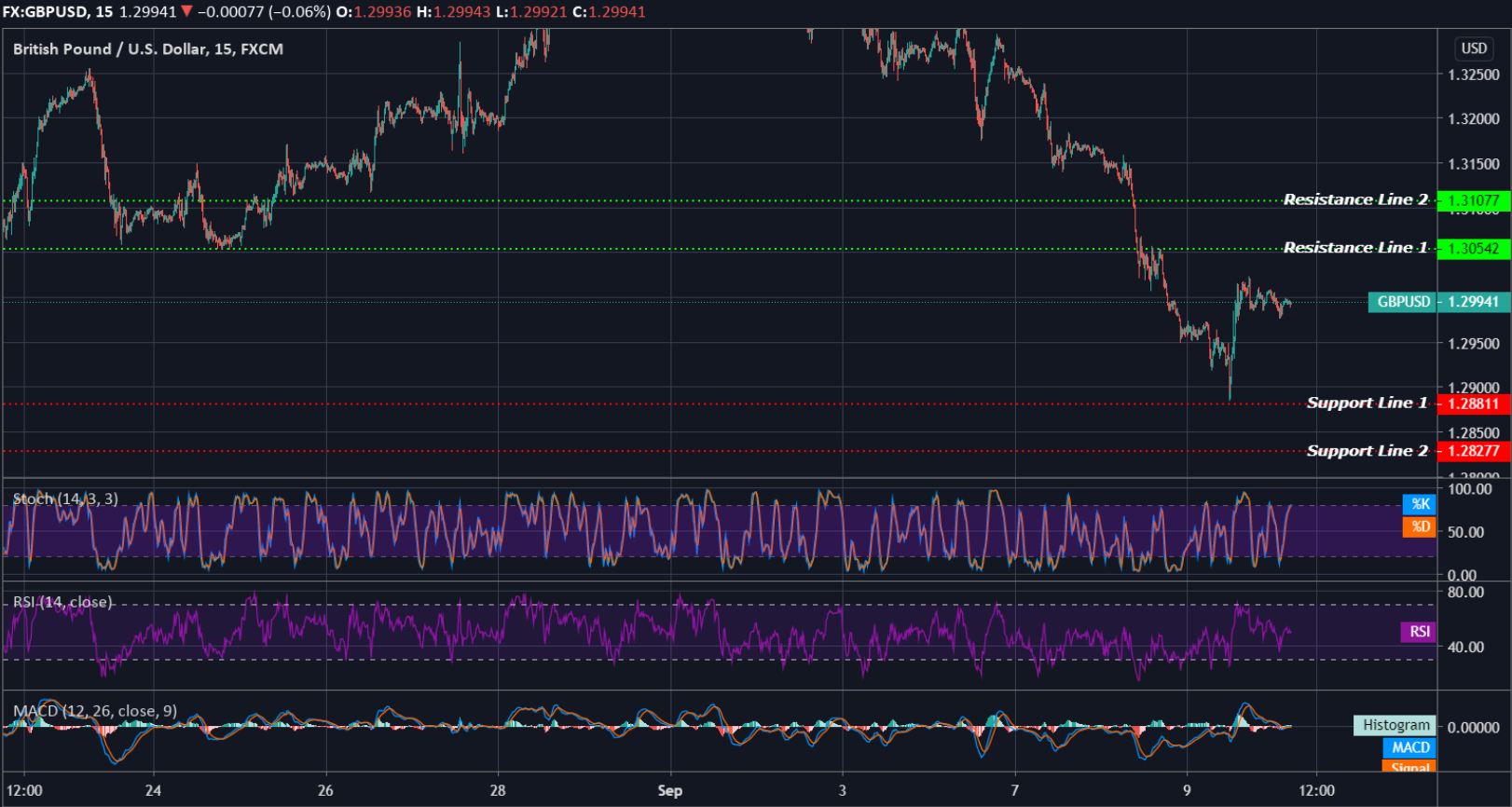Click the FX:GBPUSD, 15 symbol header
The image size is (1512, 807).
tap(57, 12)
